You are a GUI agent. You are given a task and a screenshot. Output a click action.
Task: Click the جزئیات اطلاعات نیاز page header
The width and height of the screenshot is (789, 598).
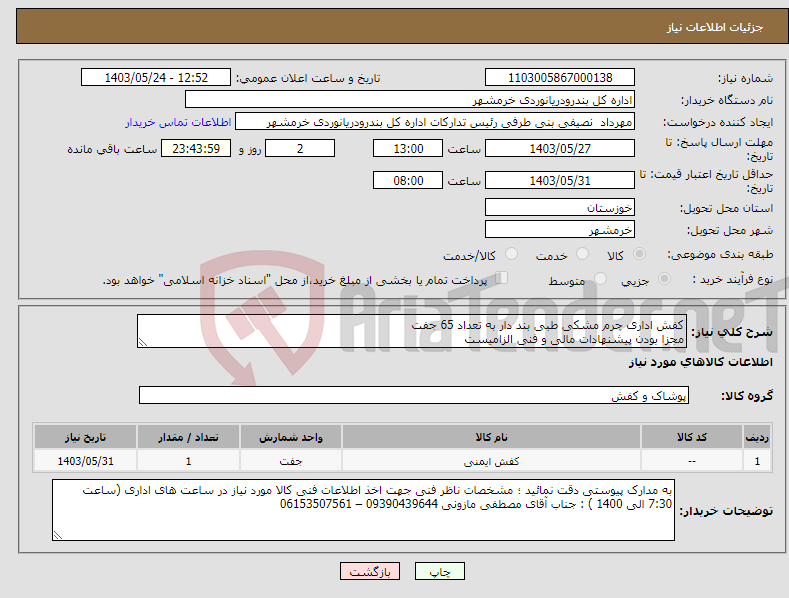715,27
